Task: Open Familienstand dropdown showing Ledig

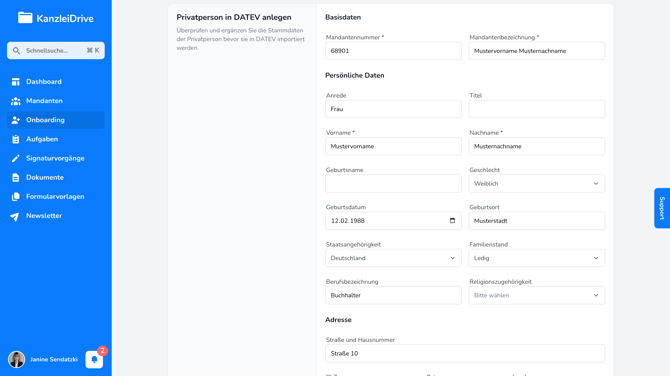Action: 537,258
